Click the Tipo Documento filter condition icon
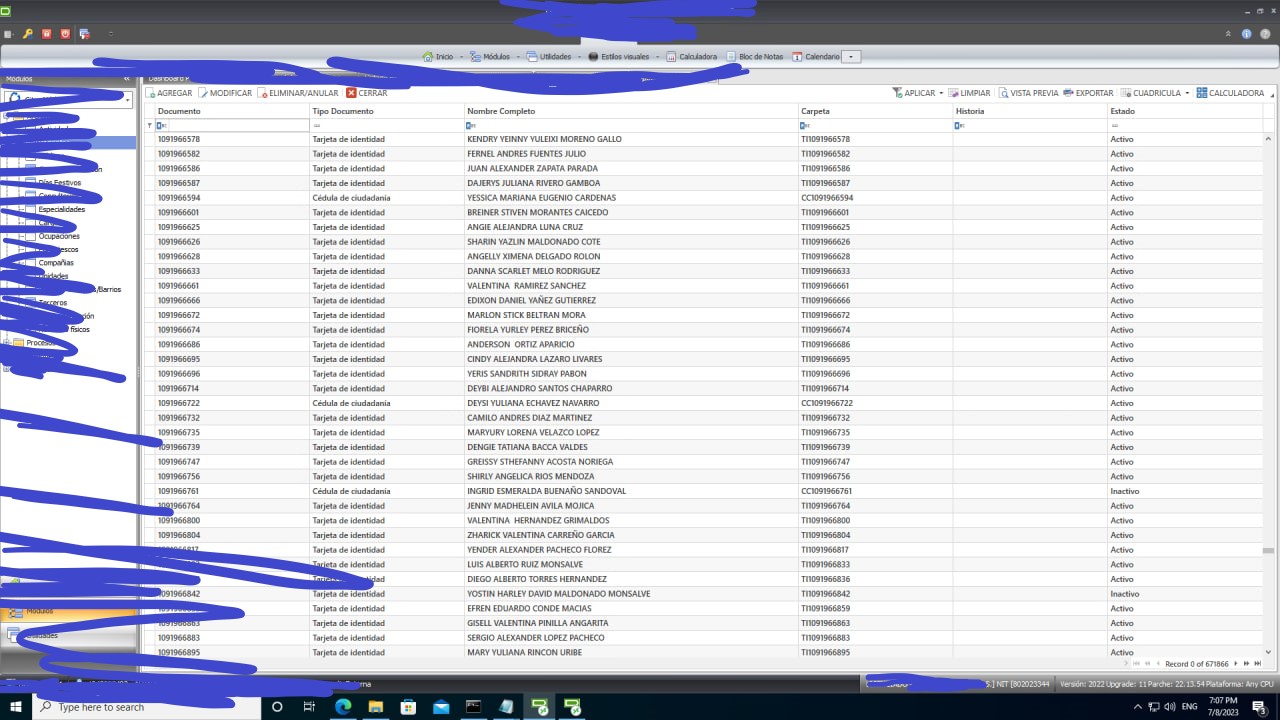The image size is (1280, 720). (x=317, y=126)
